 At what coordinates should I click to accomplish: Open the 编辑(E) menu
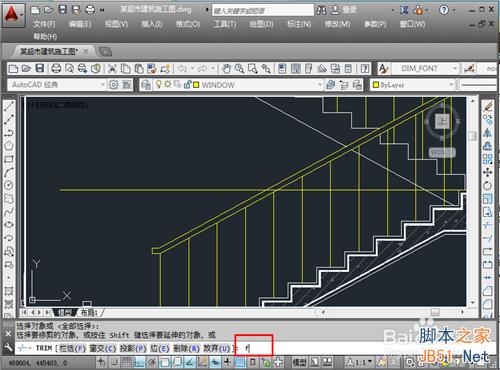click(80, 24)
